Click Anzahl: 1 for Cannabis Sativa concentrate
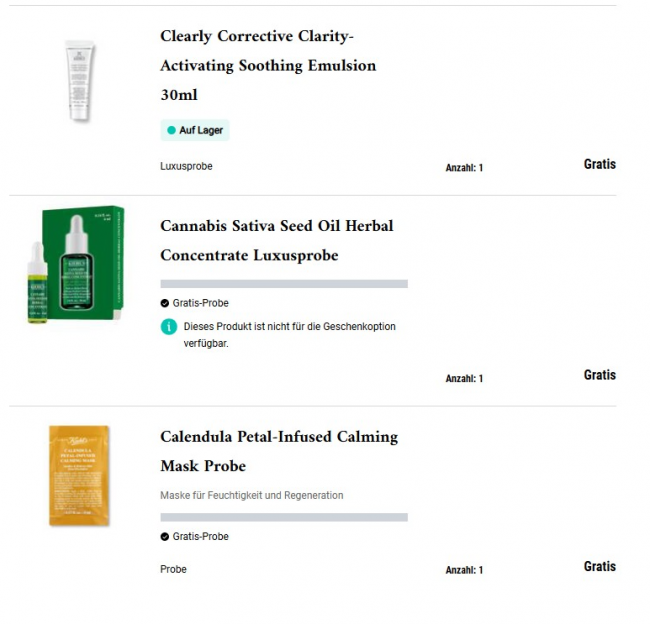Image resolution: width=650 pixels, height=624 pixels. click(464, 379)
